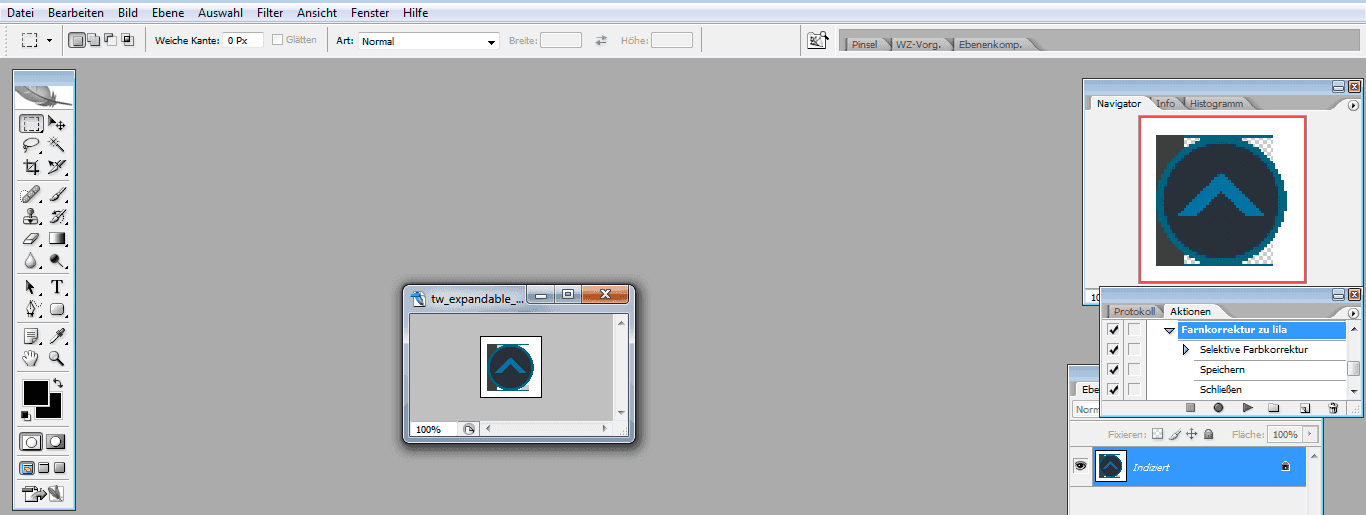
Task: Select the Healing Brush tool
Action: (32, 194)
